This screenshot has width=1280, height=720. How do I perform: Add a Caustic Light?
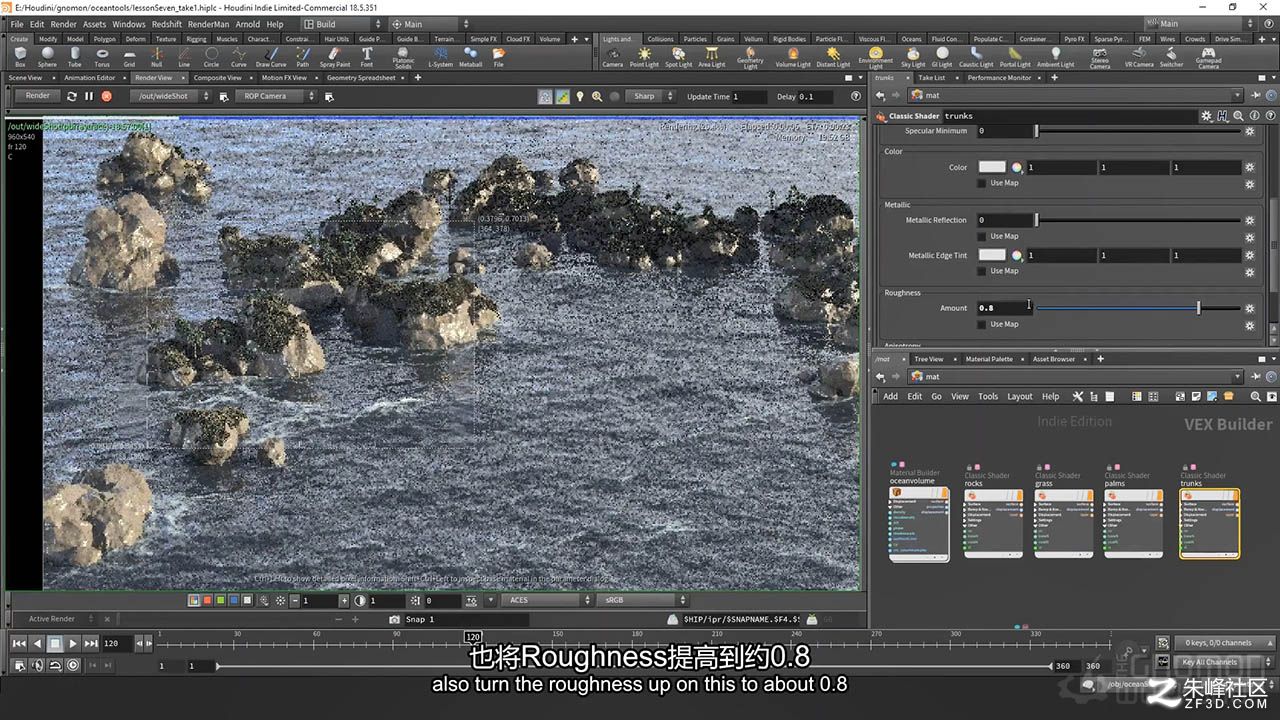click(976, 57)
